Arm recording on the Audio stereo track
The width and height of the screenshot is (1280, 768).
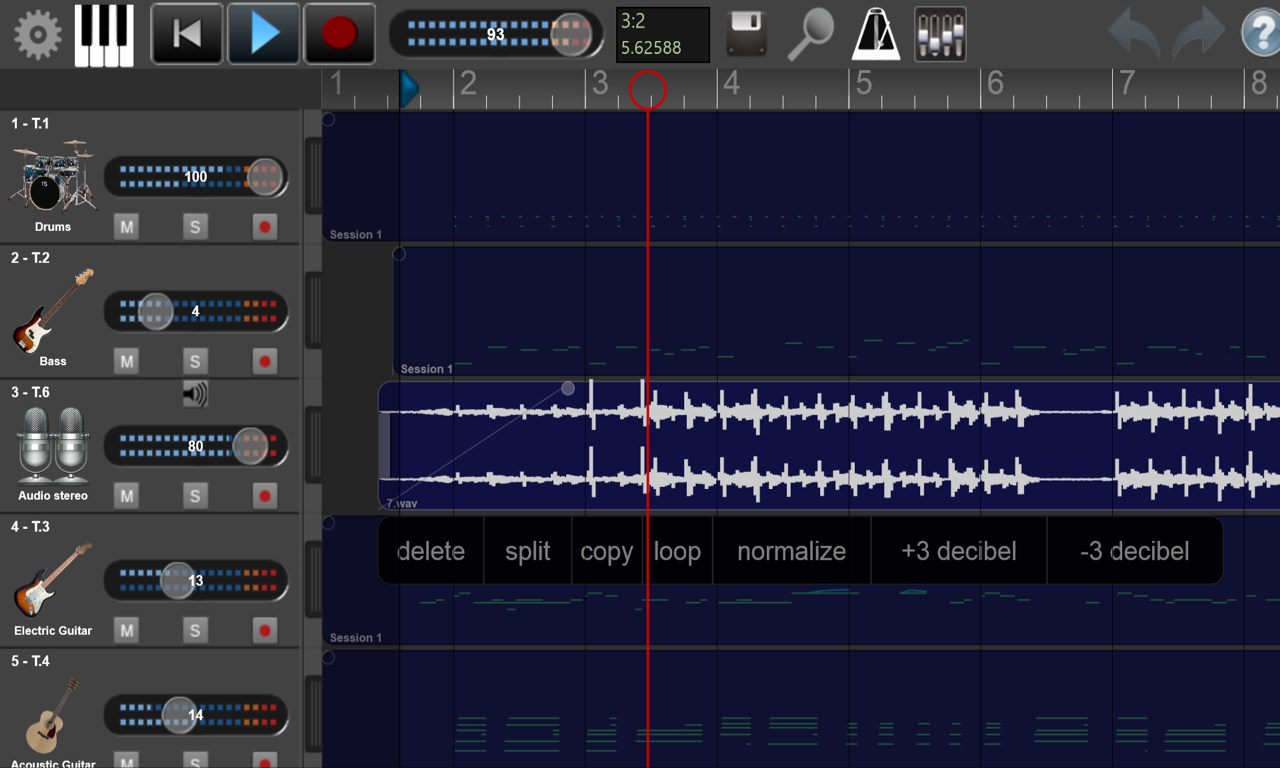point(264,495)
